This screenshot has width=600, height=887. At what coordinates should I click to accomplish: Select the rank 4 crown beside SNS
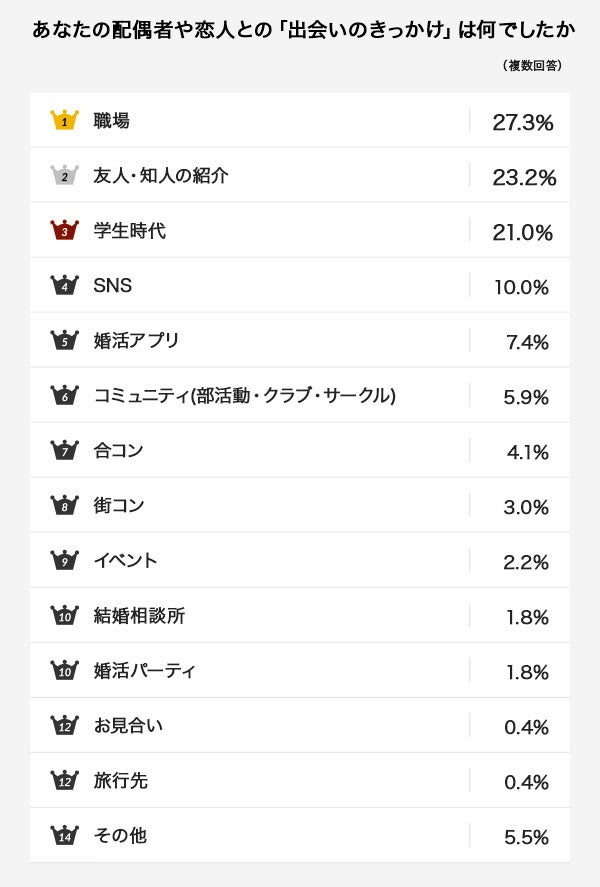point(64,286)
